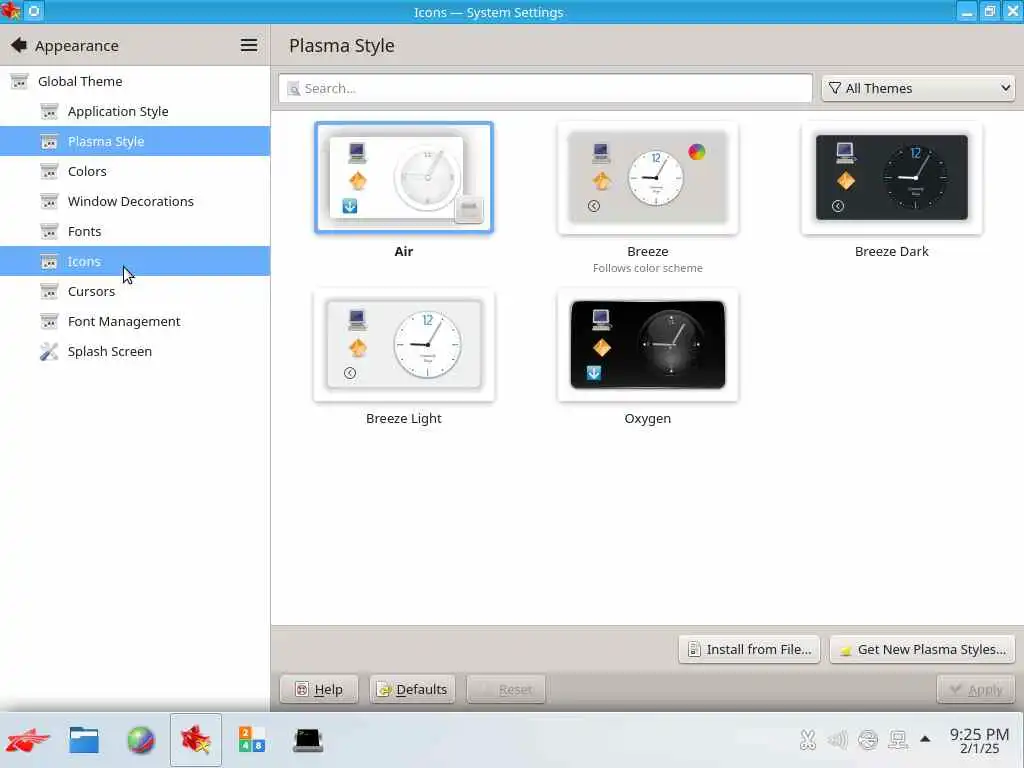Click the Global Theme icon
The image size is (1024, 768).
coord(20,81)
